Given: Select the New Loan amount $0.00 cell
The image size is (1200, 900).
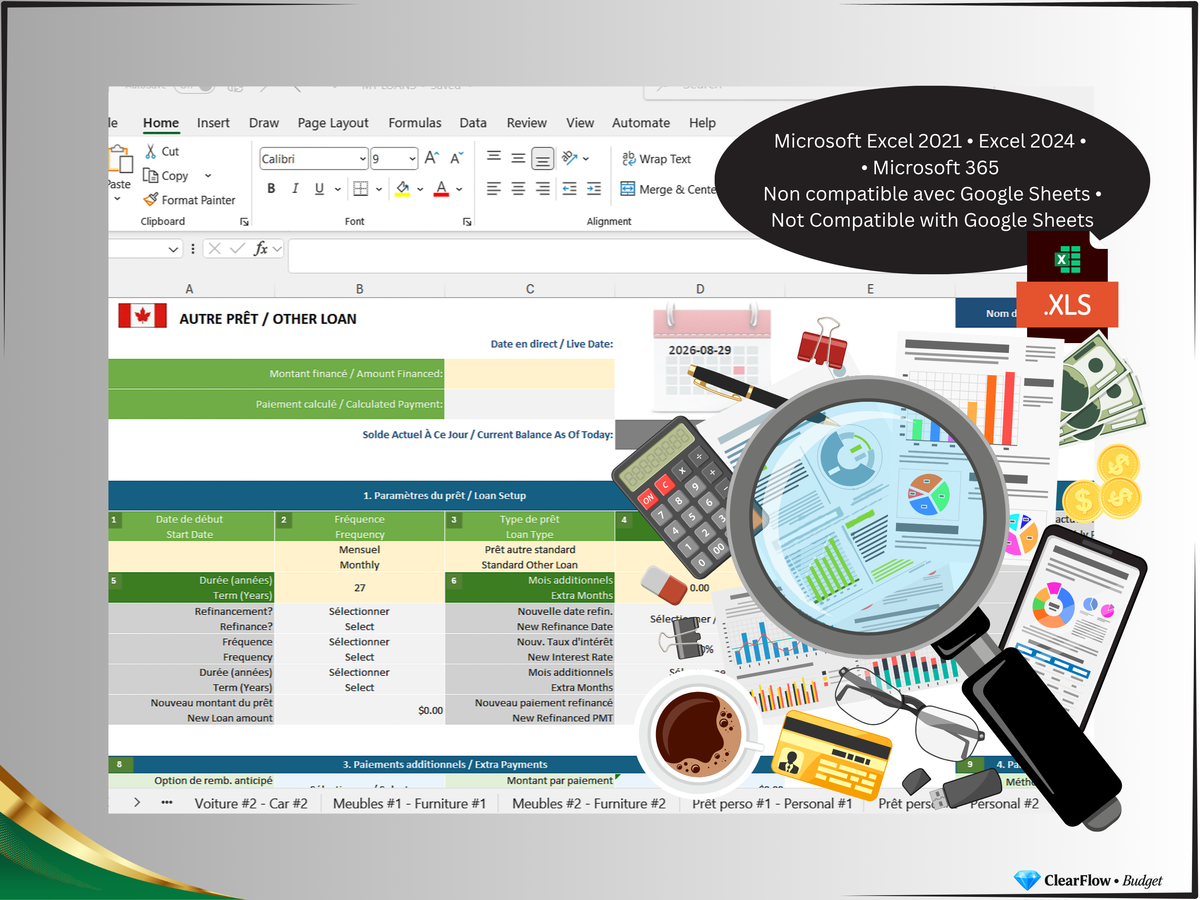Looking at the screenshot, I should point(360,710).
